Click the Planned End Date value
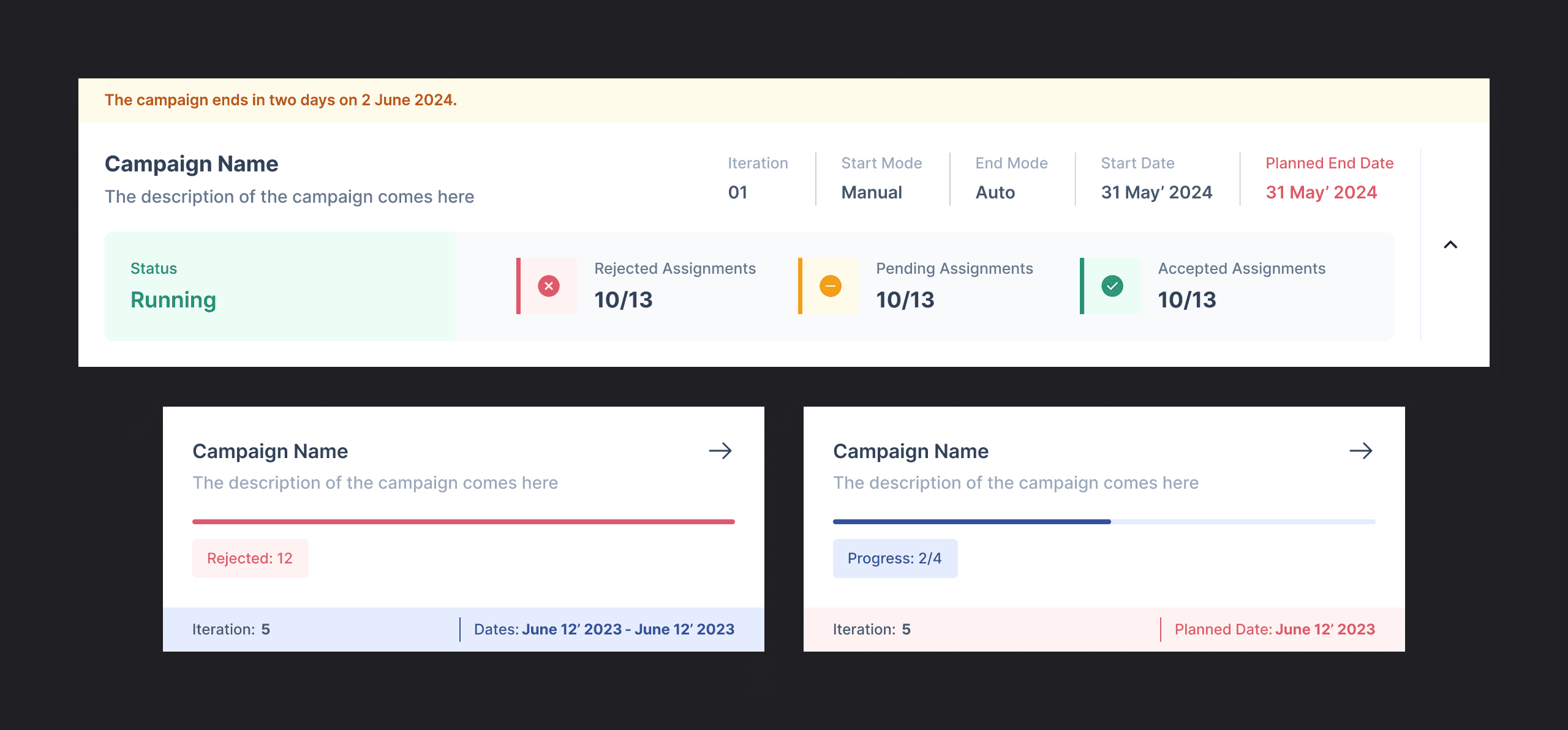1568x730 pixels. pyautogui.click(x=1321, y=192)
